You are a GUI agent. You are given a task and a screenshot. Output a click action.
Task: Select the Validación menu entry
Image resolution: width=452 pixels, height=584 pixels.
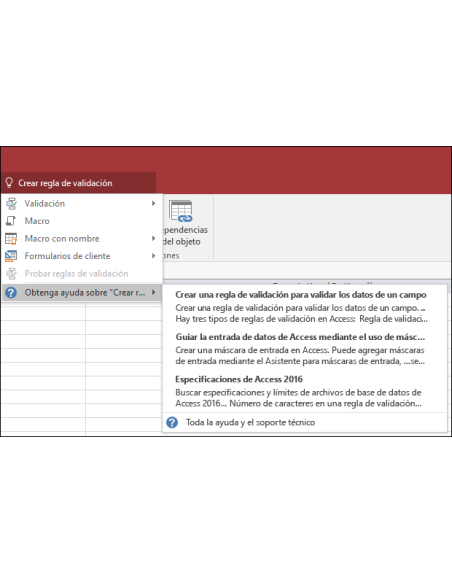tap(82, 203)
